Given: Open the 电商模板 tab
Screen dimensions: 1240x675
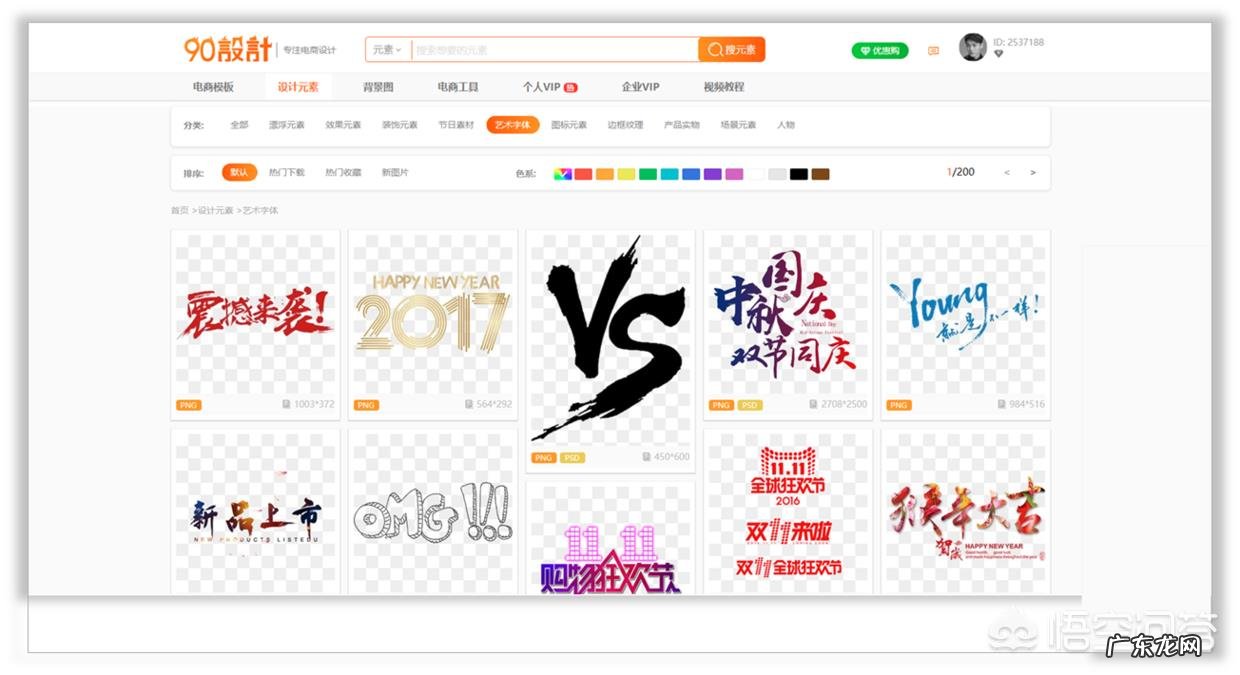Looking at the screenshot, I should tap(213, 87).
